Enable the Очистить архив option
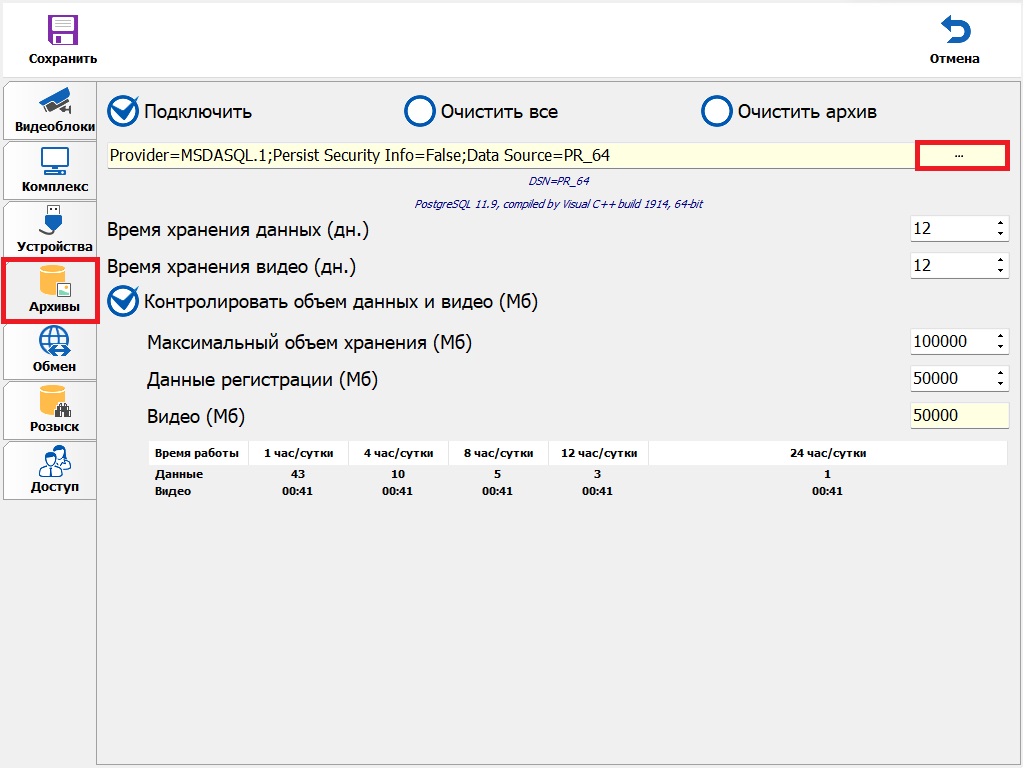Image resolution: width=1024 pixels, height=769 pixels. (x=716, y=111)
